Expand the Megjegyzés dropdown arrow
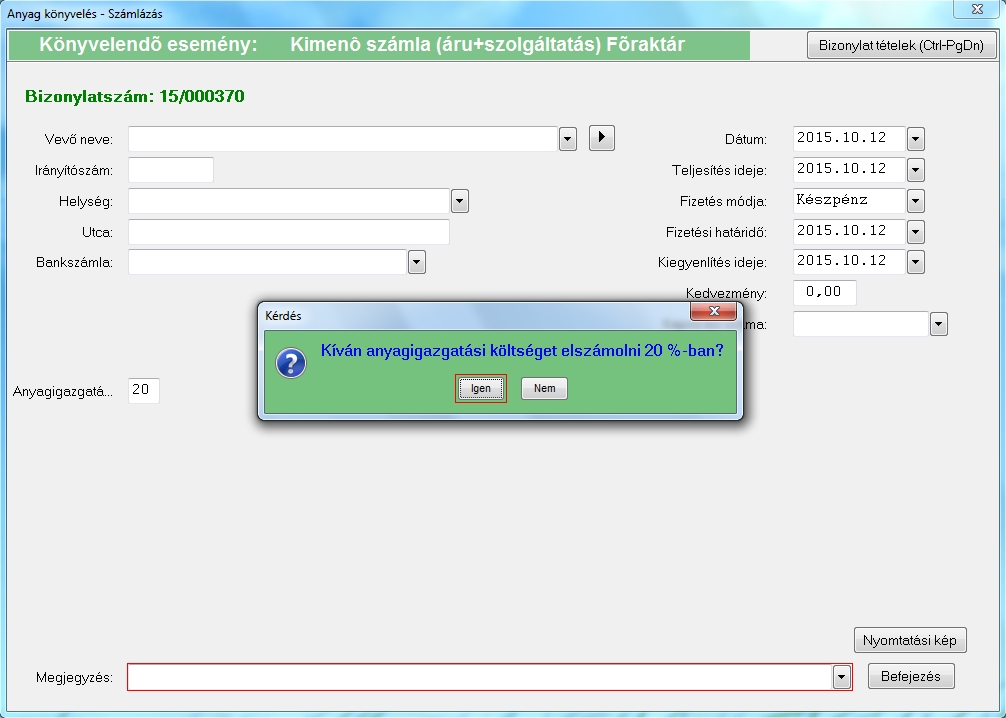Image resolution: width=1006 pixels, height=718 pixels. 841,677
